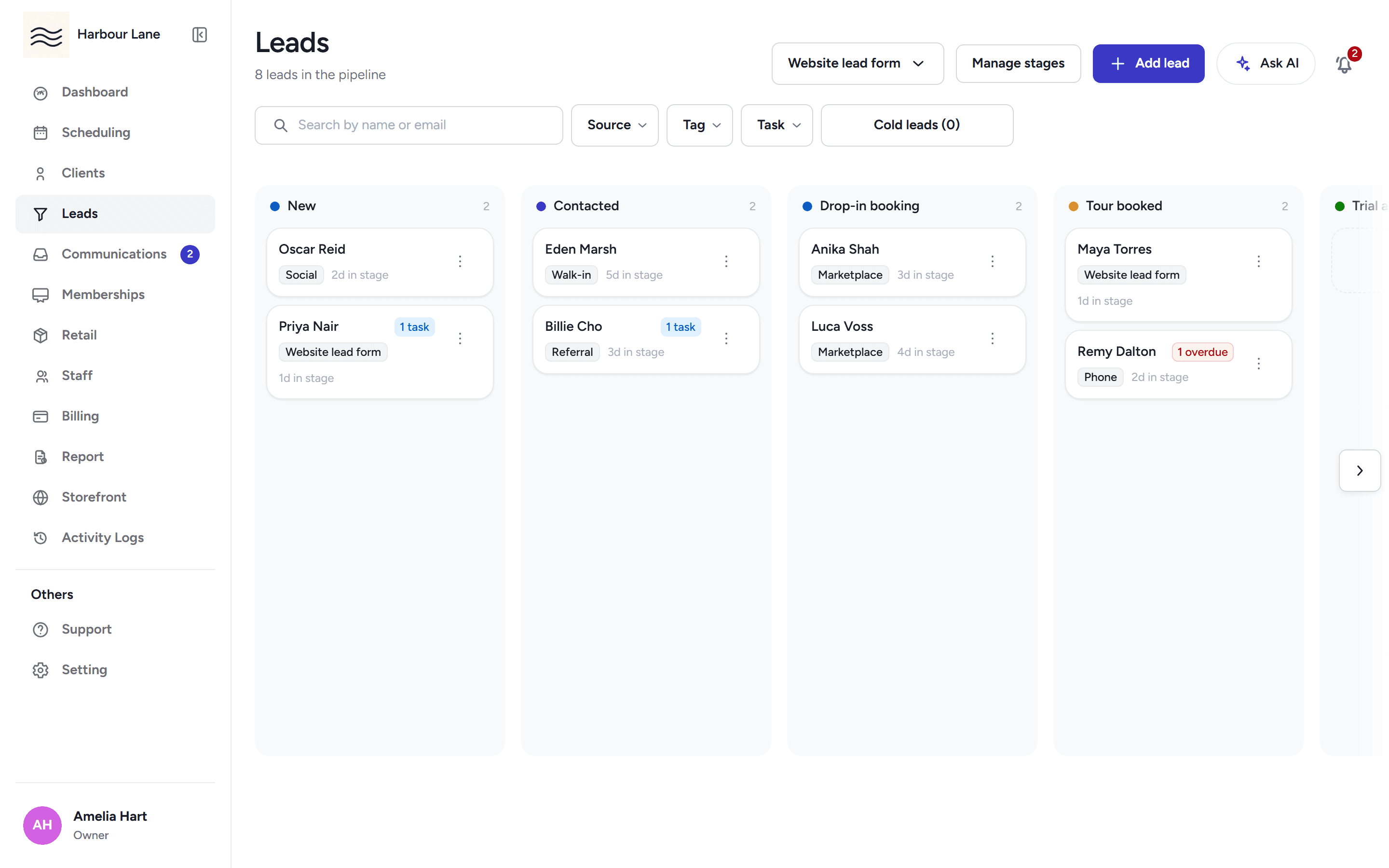The width and height of the screenshot is (1389, 868).
Task: Click Priya Nair's 1 task badge
Action: [414, 326]
